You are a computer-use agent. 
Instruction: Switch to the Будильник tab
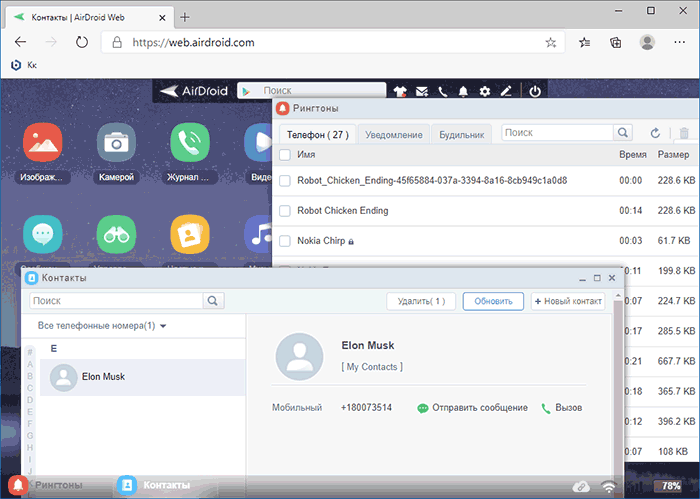pyautogui.click(x=462, y=134)
